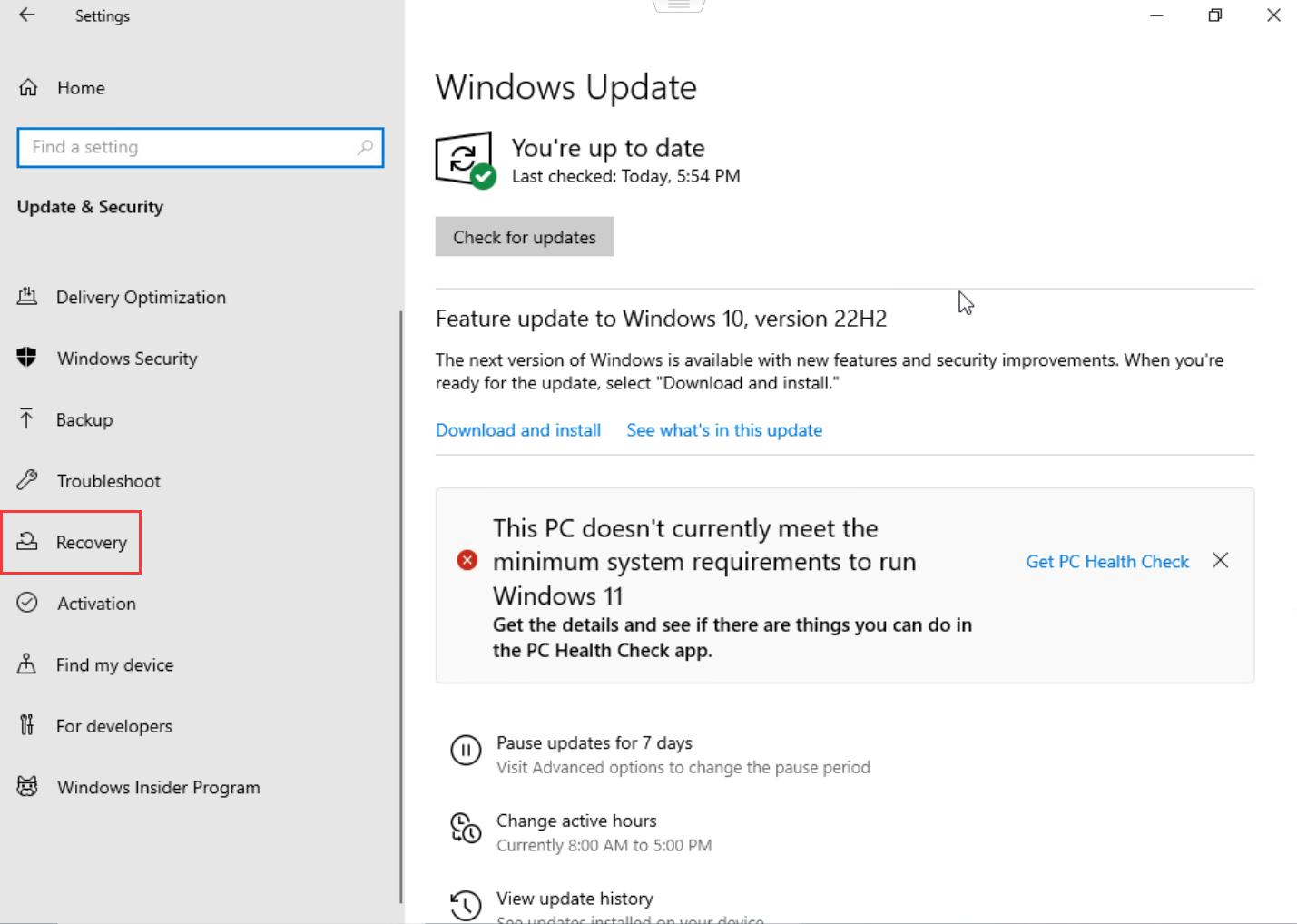Image resolution: width=1297 pixels, height=924 pixels.
Task: Click the update status sync icon
Action: point(466,161)
